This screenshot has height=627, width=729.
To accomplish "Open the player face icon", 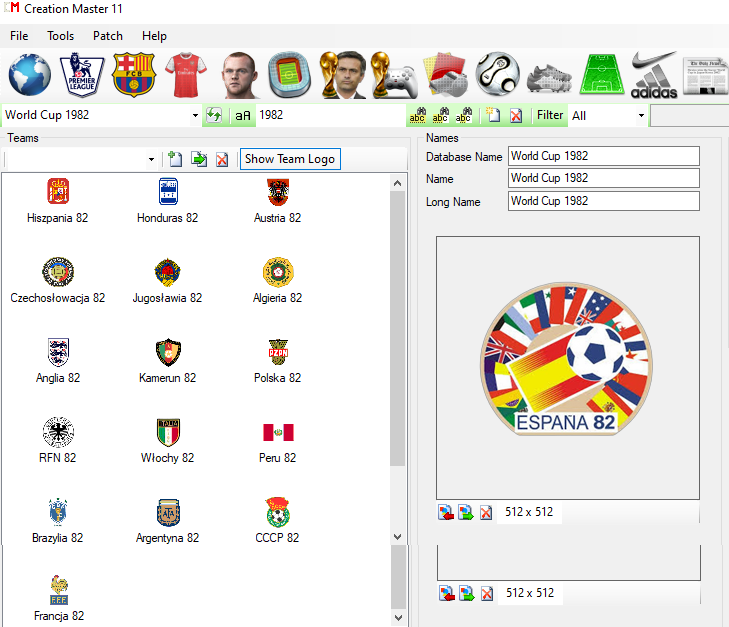I will [x=239, y=75].
